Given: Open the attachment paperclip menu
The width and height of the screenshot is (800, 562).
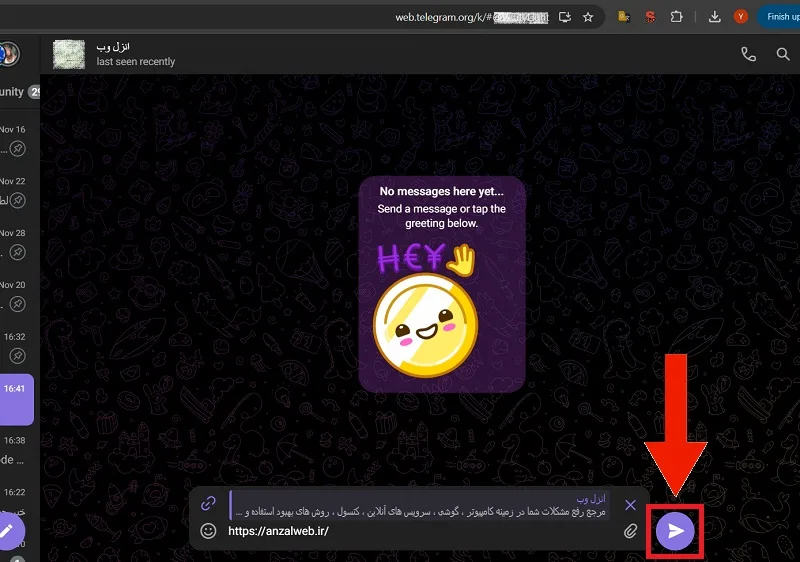Looking at the screenshot, I should 631,531.
